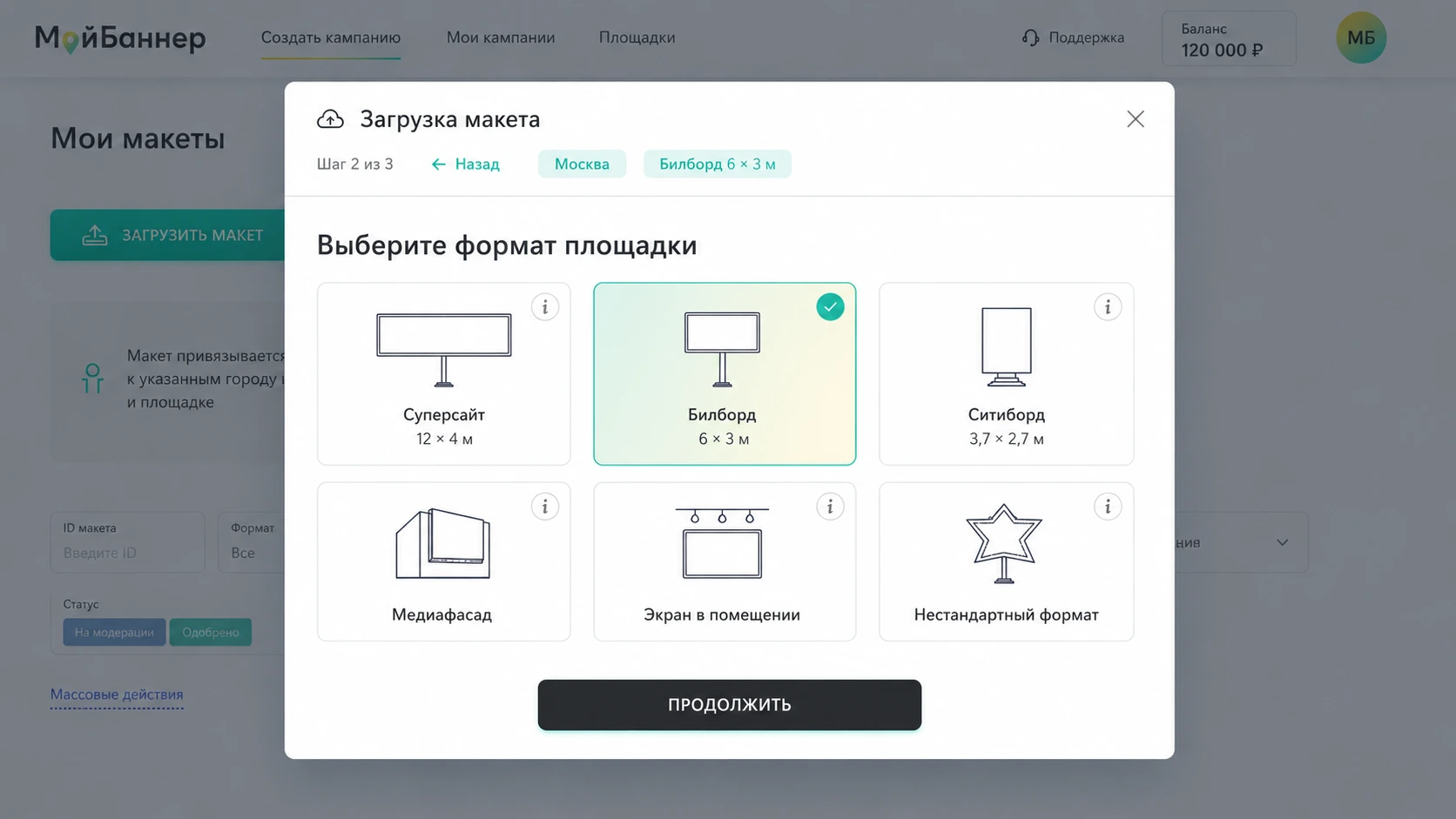Viewport: 1456px width, 819px height.
Task: Expand the dropdown chevron on the right
Action: (1283, 542)
